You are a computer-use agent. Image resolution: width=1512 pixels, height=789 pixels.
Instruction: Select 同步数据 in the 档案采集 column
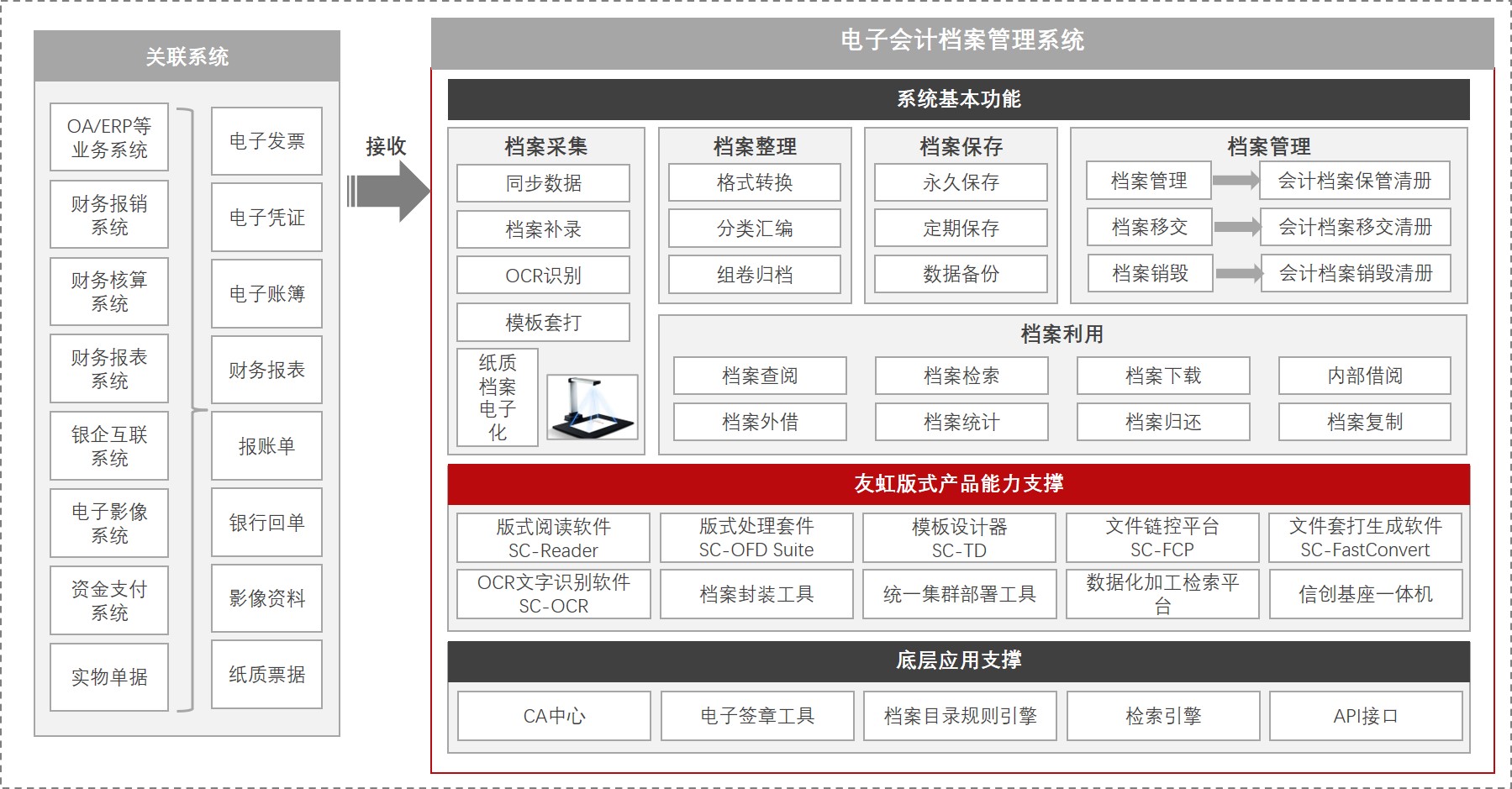pos(542,182)
